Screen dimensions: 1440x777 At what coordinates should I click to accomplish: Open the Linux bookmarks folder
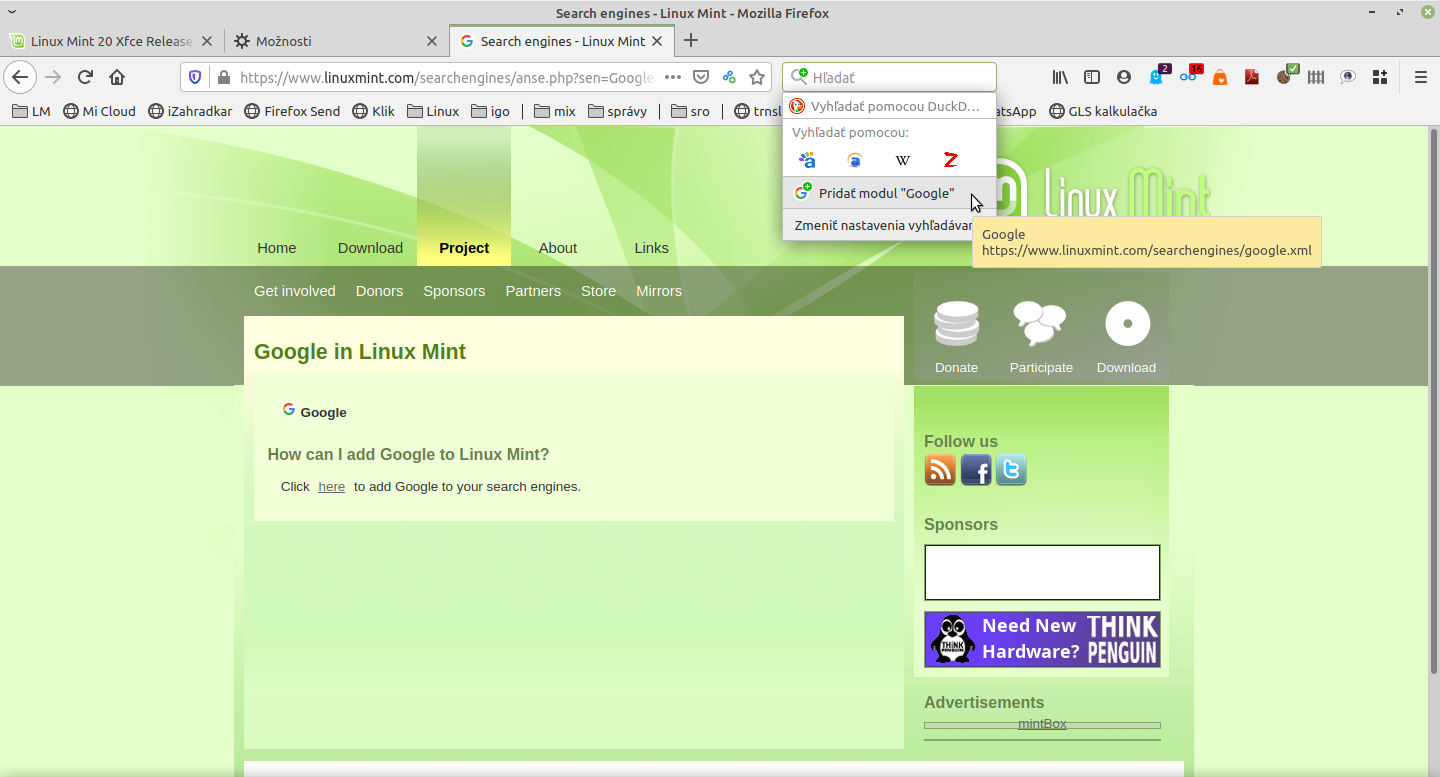click(433, 111)
